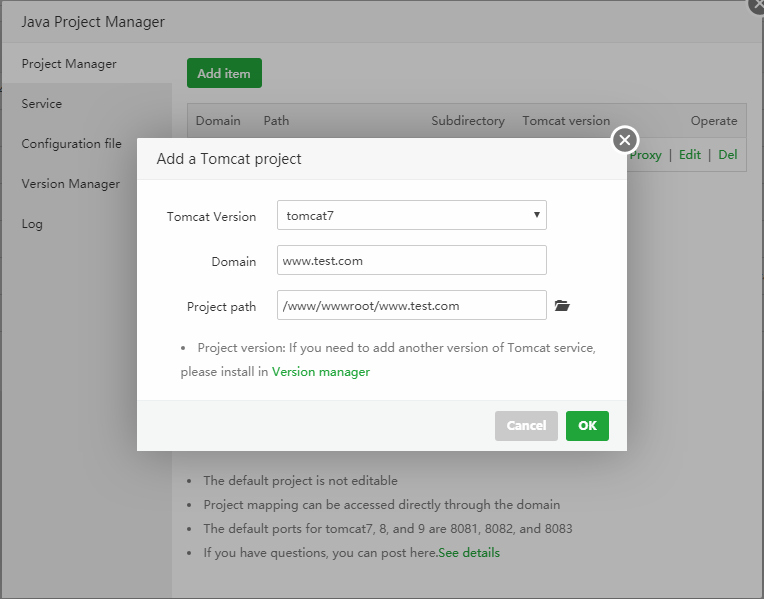Open the Version manager link in dialog
764x599 pixels.
pos(321,372)
